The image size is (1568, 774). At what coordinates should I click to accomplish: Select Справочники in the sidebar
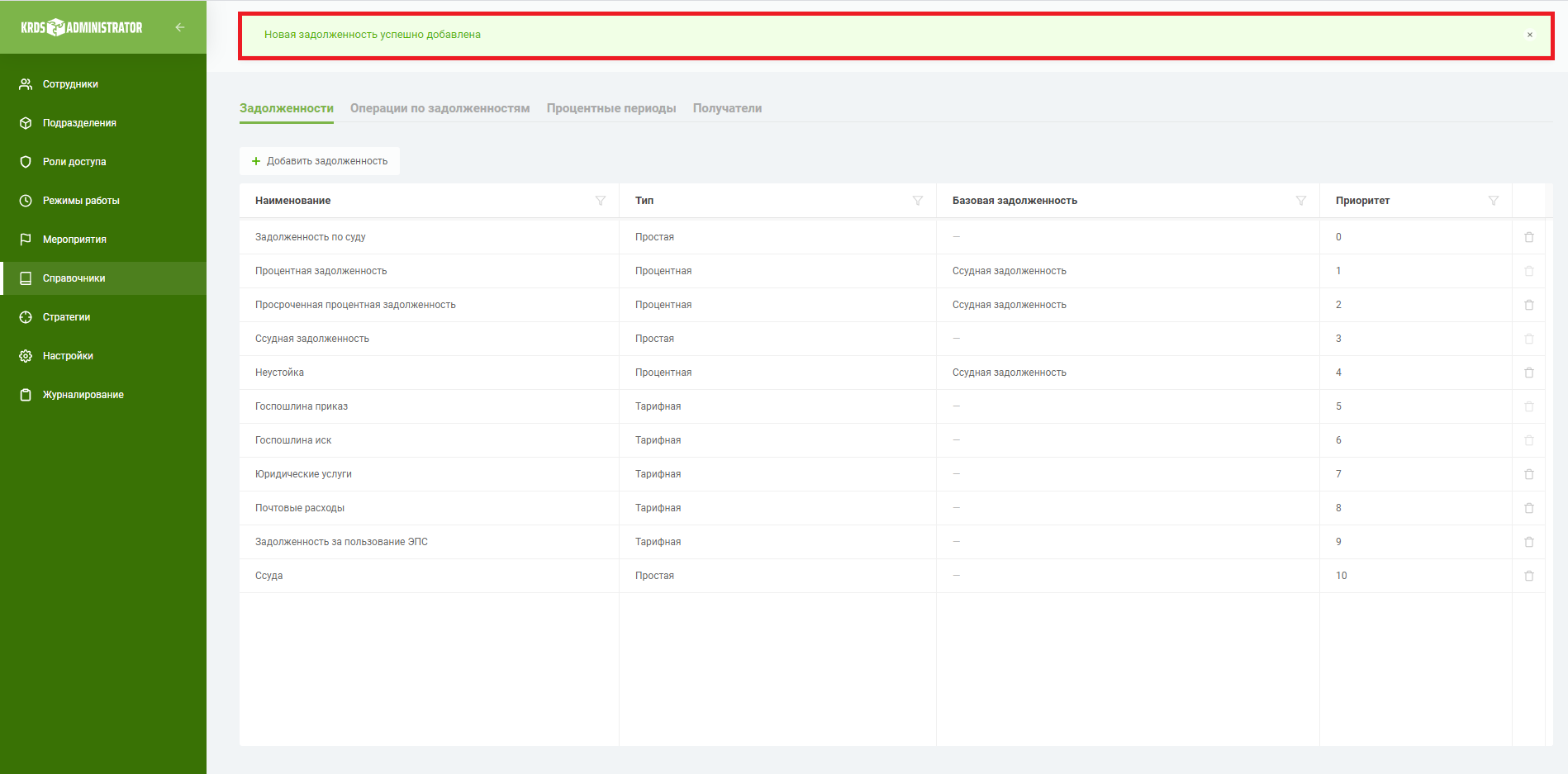coord(103,278)
